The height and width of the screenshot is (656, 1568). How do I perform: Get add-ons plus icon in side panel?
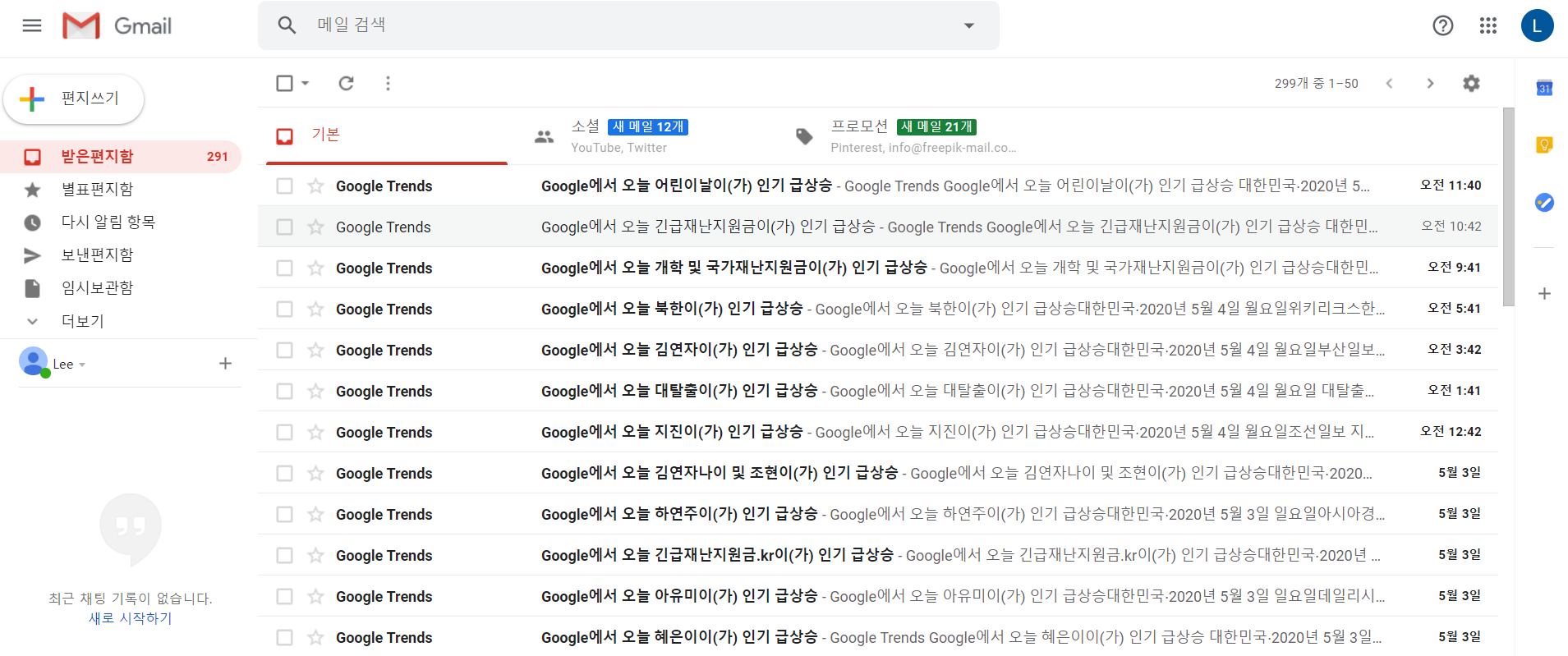click(1544, 293)
